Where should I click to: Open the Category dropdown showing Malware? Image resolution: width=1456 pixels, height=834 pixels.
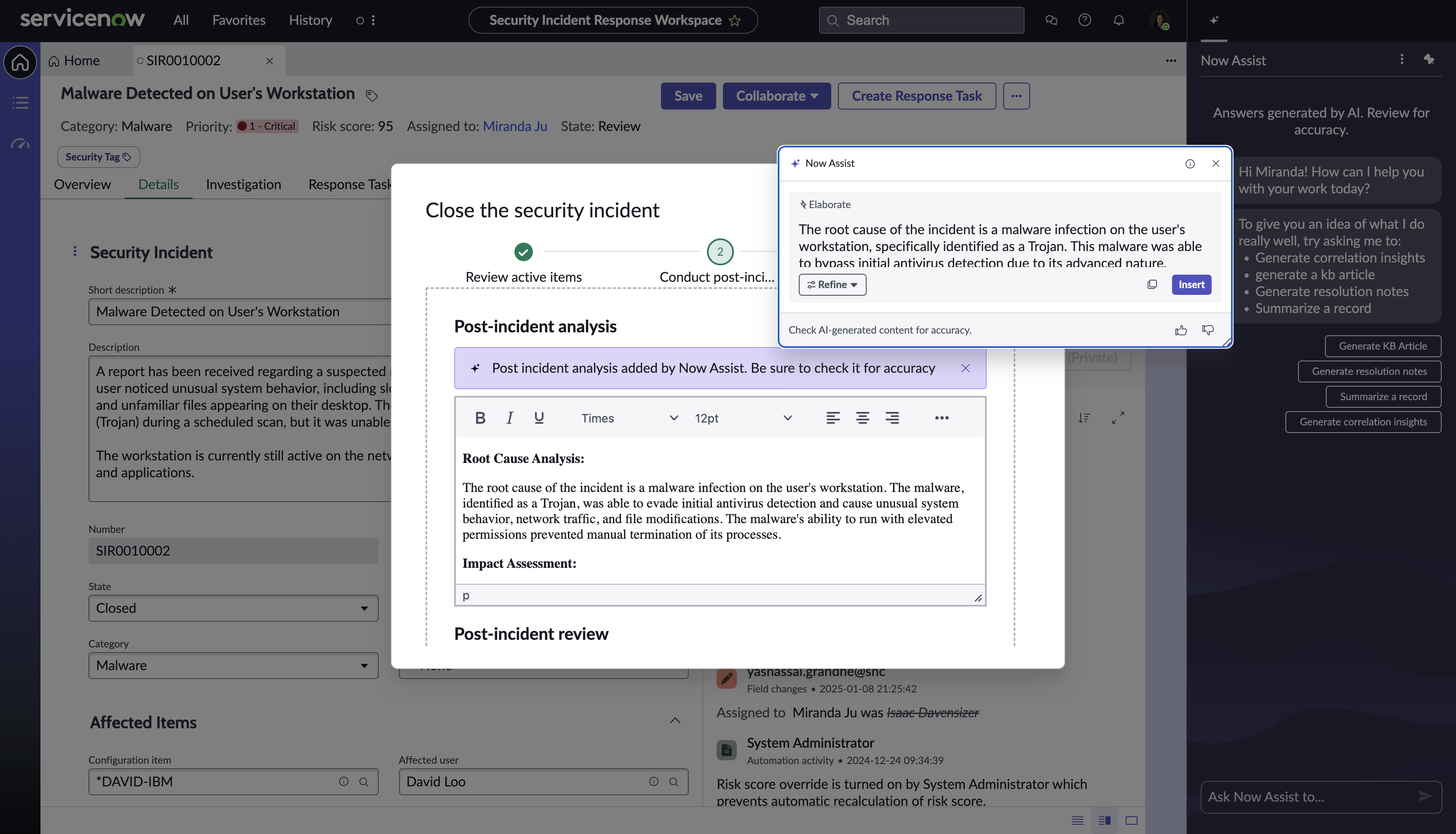point(233,666)
